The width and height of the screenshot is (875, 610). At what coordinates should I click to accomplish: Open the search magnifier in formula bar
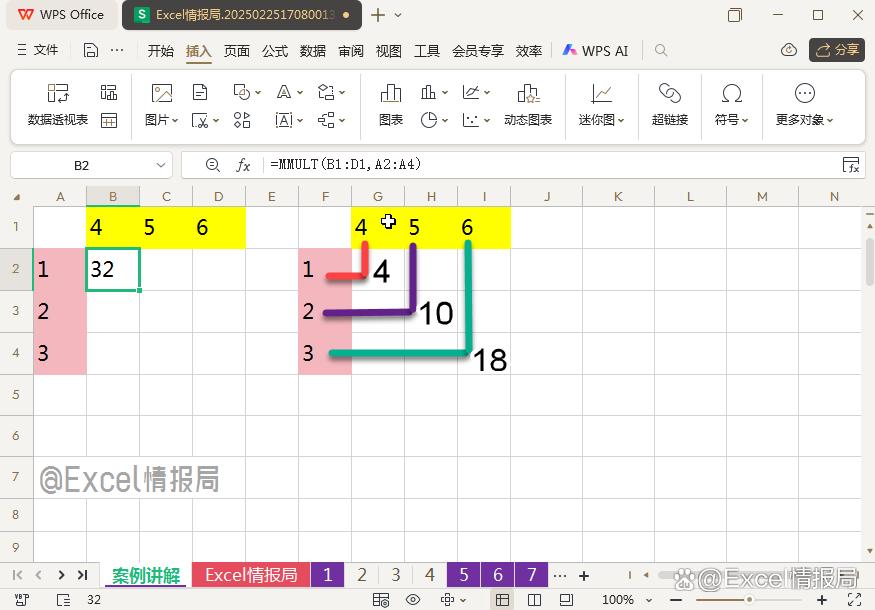[213, 164]
